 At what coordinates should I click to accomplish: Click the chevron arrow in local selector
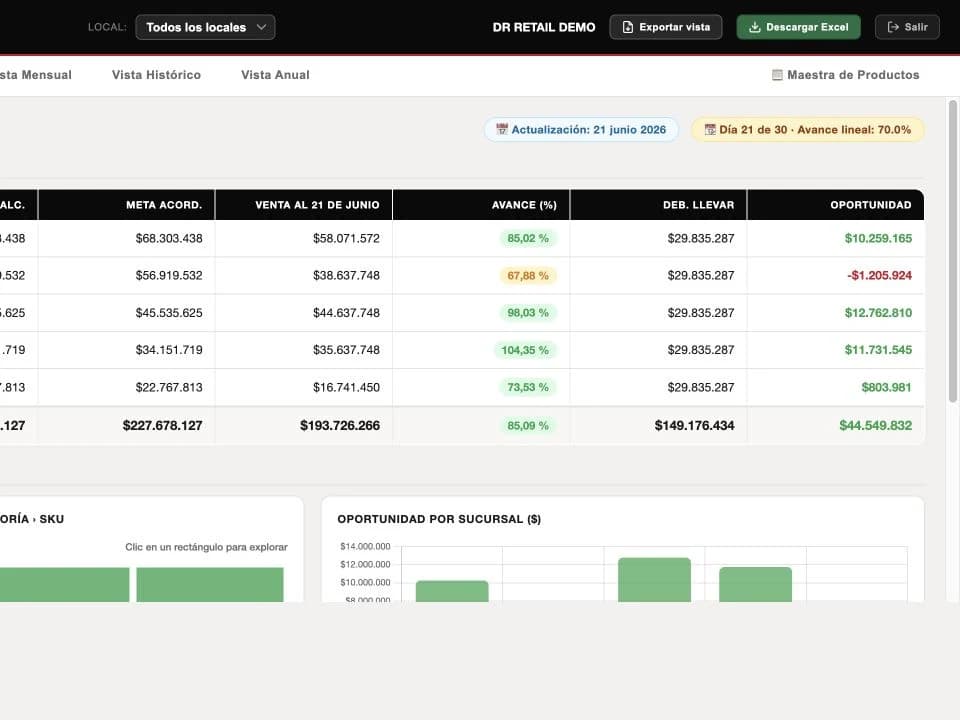(x=261, y=27)
